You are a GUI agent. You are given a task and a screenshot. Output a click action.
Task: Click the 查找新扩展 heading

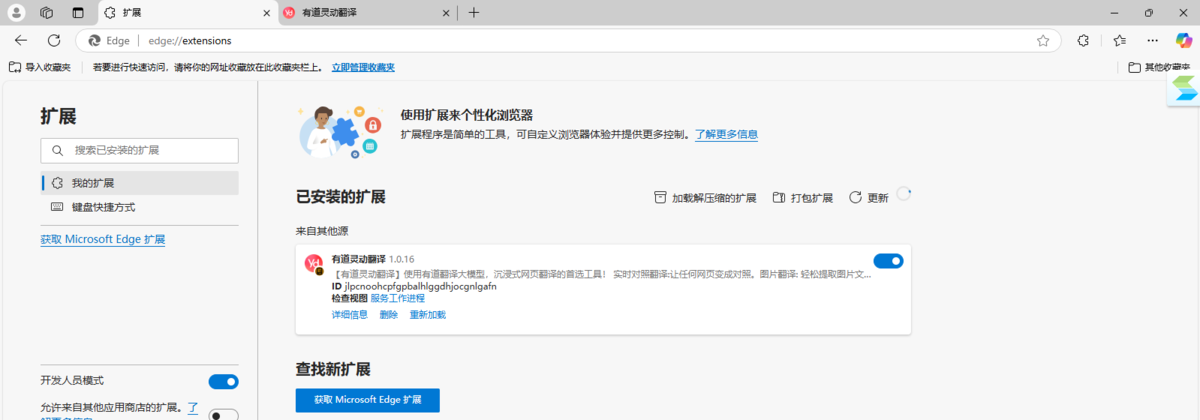334,369
